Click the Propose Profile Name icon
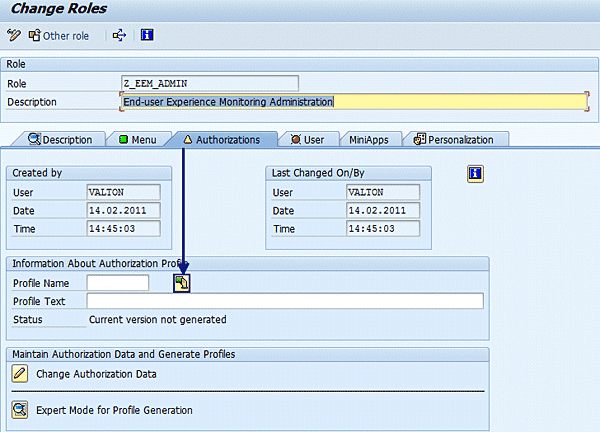The width and height of the screenshot is (600, 432). pos(181,283)
